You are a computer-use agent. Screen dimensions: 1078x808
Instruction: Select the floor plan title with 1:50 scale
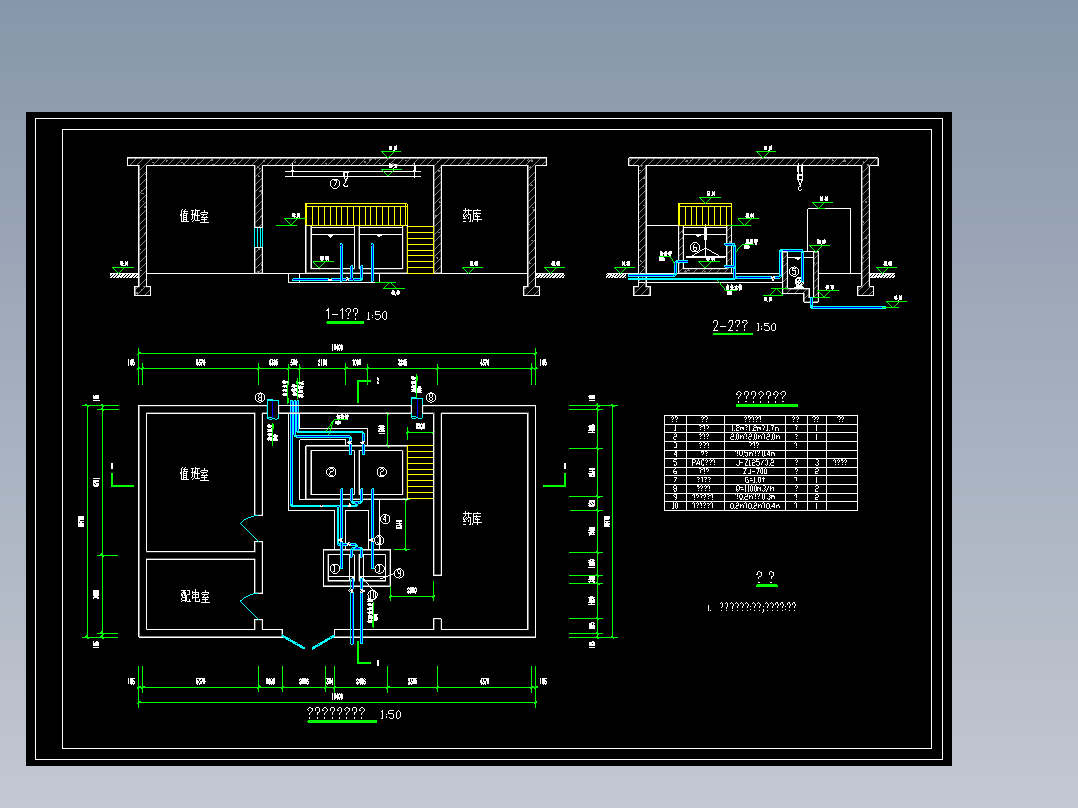click(354, 714)
